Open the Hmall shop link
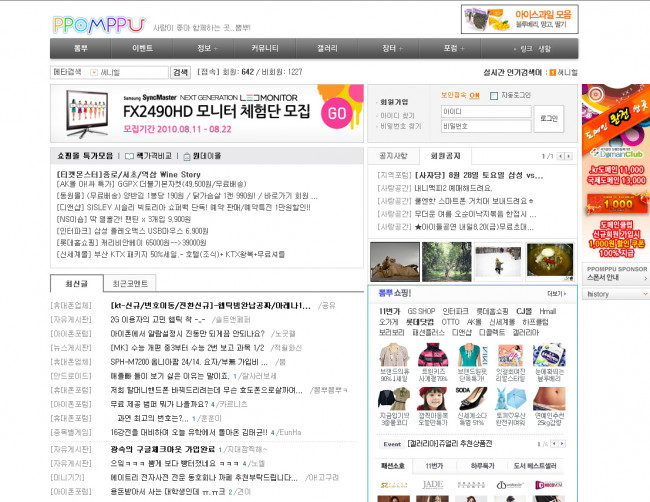This screenshot has height=502, width=650. [548, 311]
